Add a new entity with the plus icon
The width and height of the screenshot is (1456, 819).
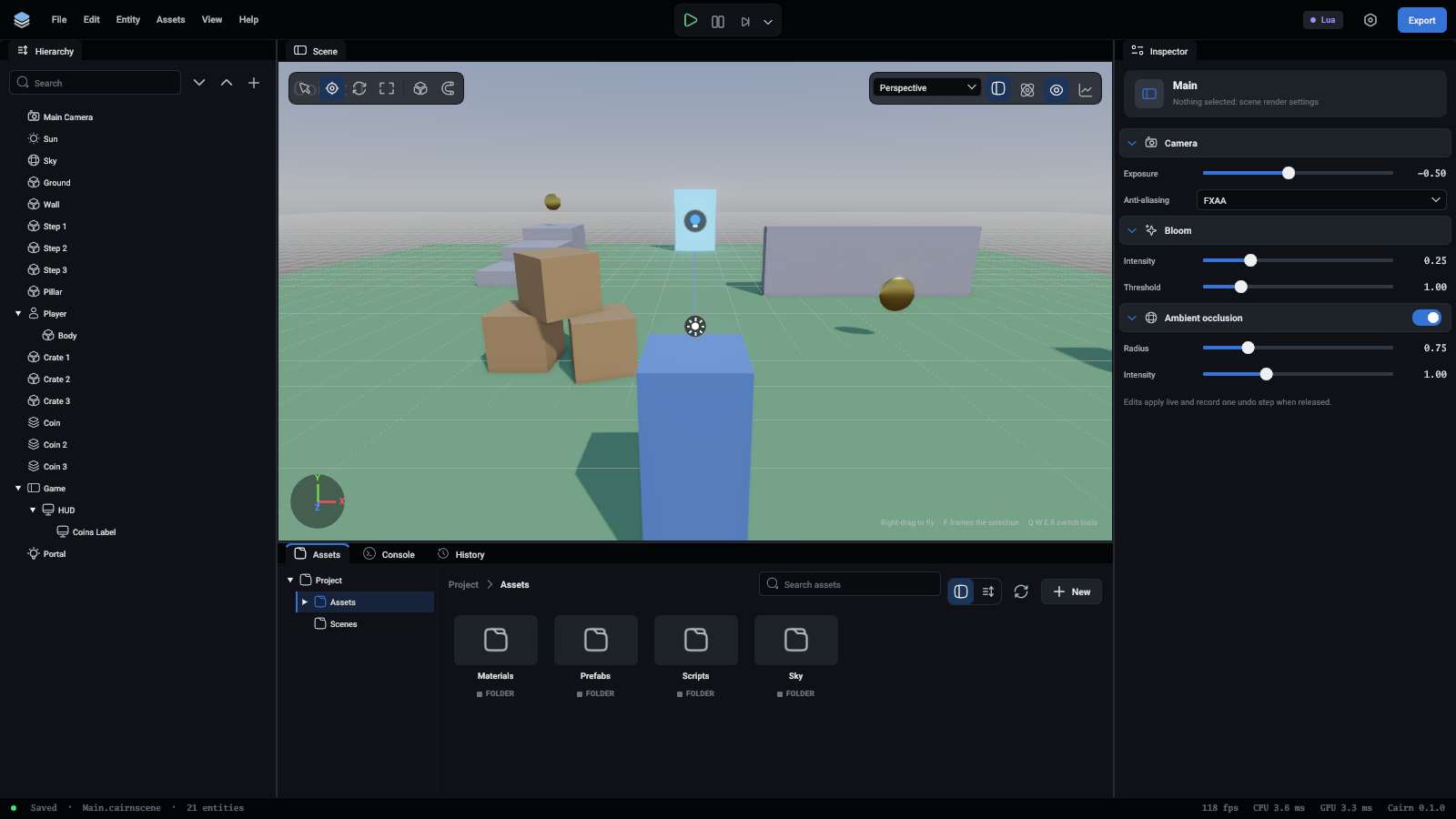(254, 83)
